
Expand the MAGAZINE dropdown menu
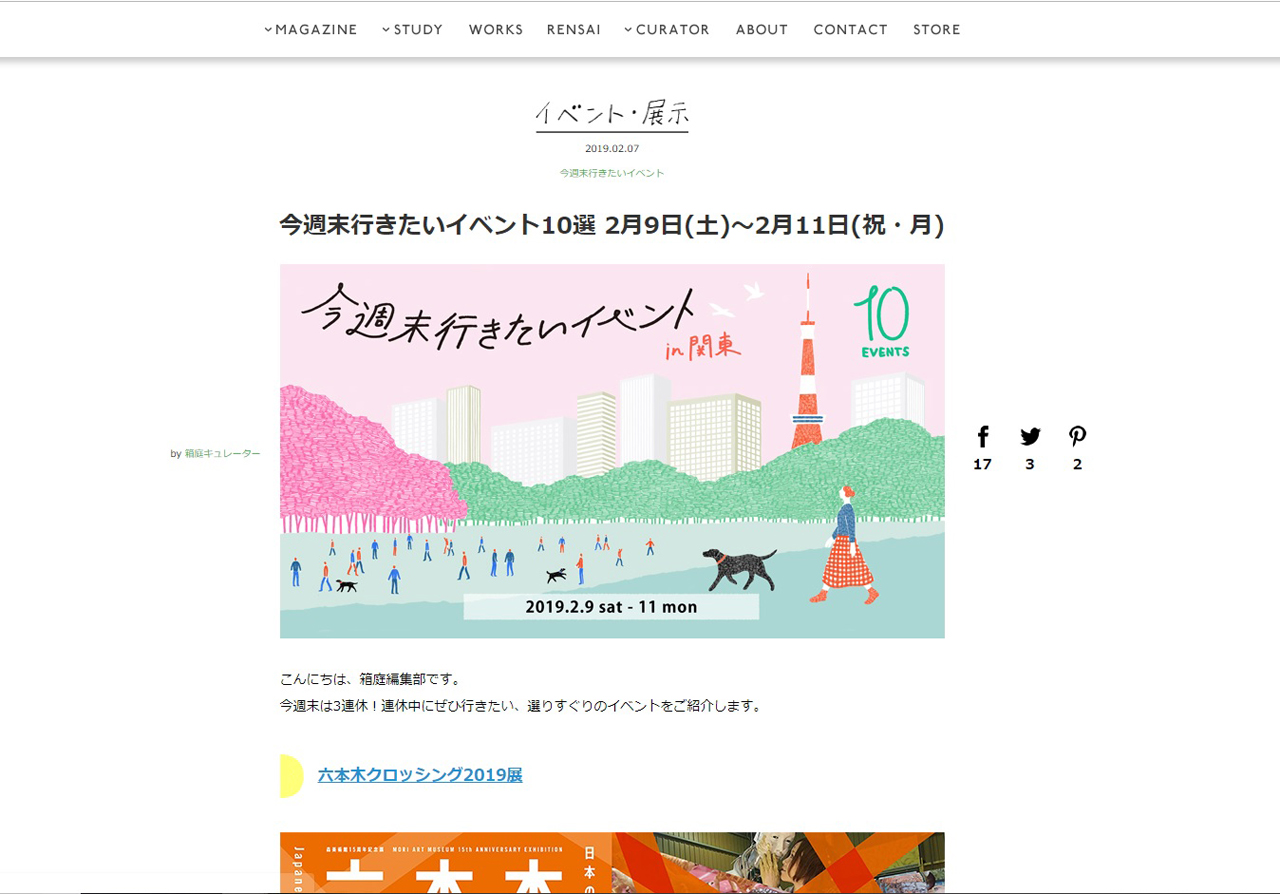click(x=311, y=30)
